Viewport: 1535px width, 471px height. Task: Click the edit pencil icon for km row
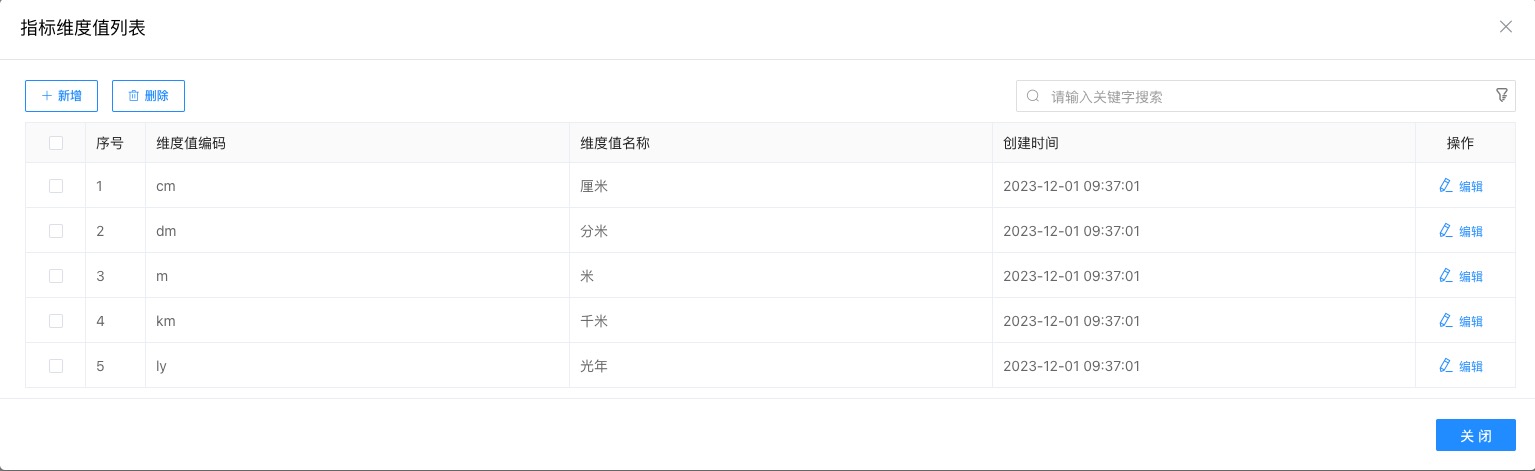(x=1444, y=320)
